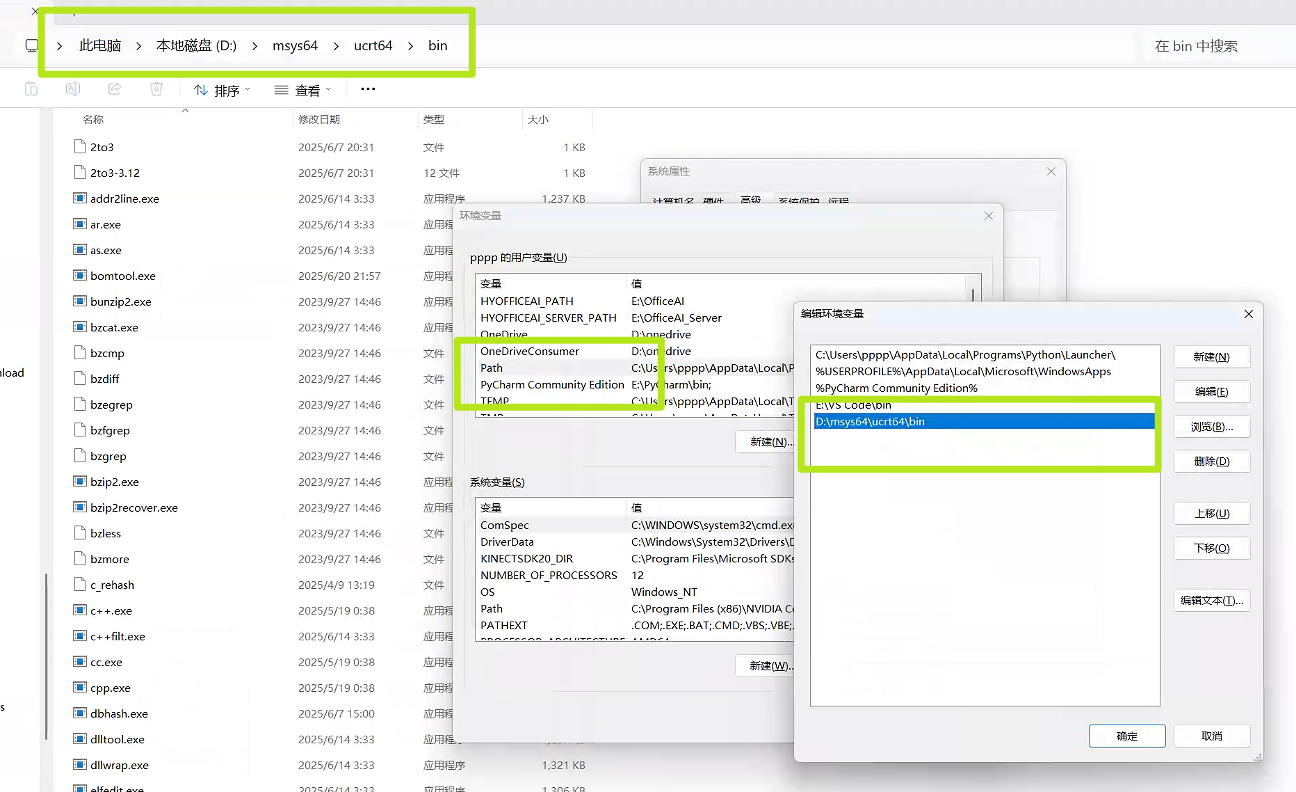The width and height of the screenshot is (1296, 792).
Task: Select PATHEXT system variable
Action: [x=503, y=625]
